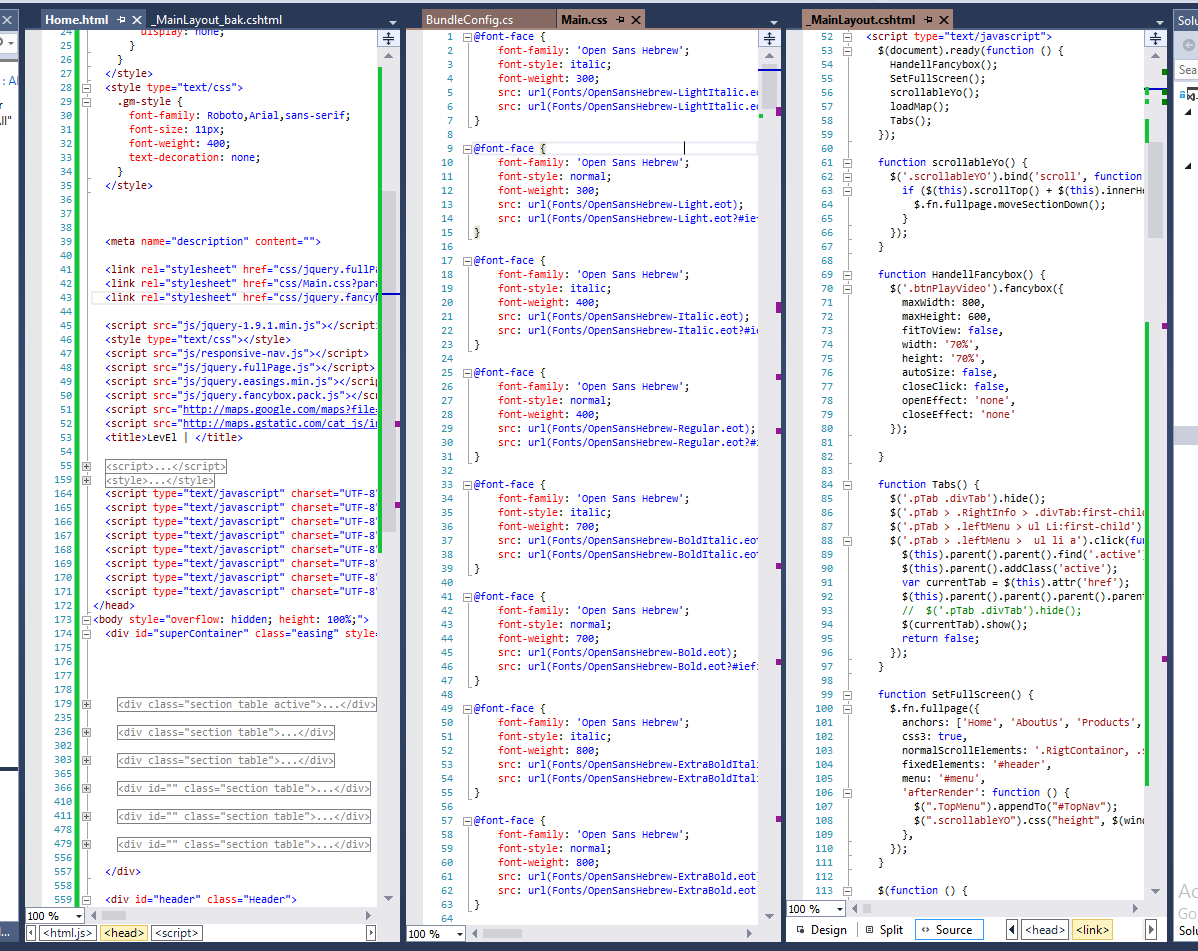Viewport: 1198px width, 951px height.
Task: Open the maps.google.com script link
Action: pos(280,409)
